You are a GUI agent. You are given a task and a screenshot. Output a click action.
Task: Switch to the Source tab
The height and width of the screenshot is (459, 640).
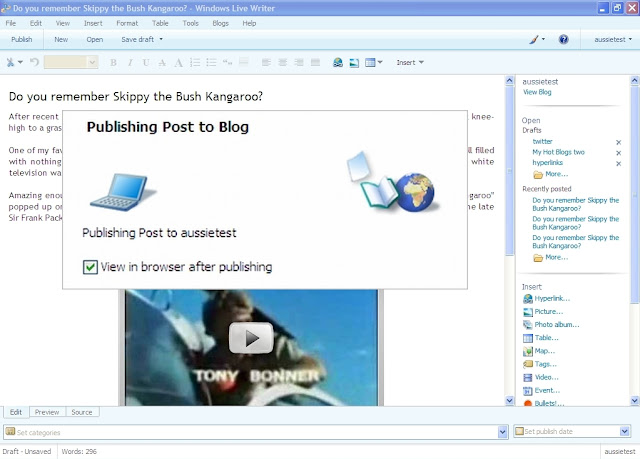tap(82, 412)
